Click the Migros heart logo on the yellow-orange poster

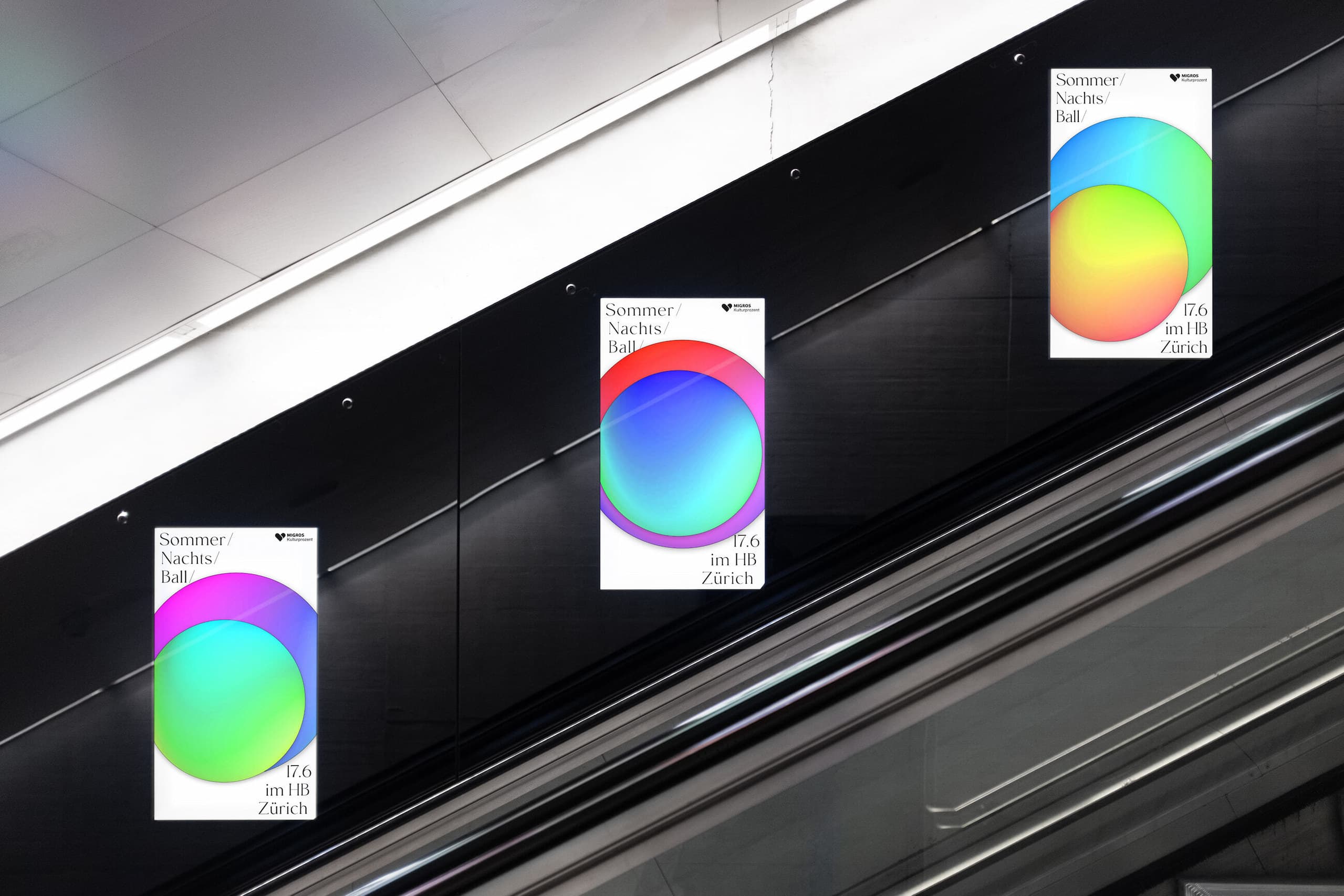click(1175, 78)
